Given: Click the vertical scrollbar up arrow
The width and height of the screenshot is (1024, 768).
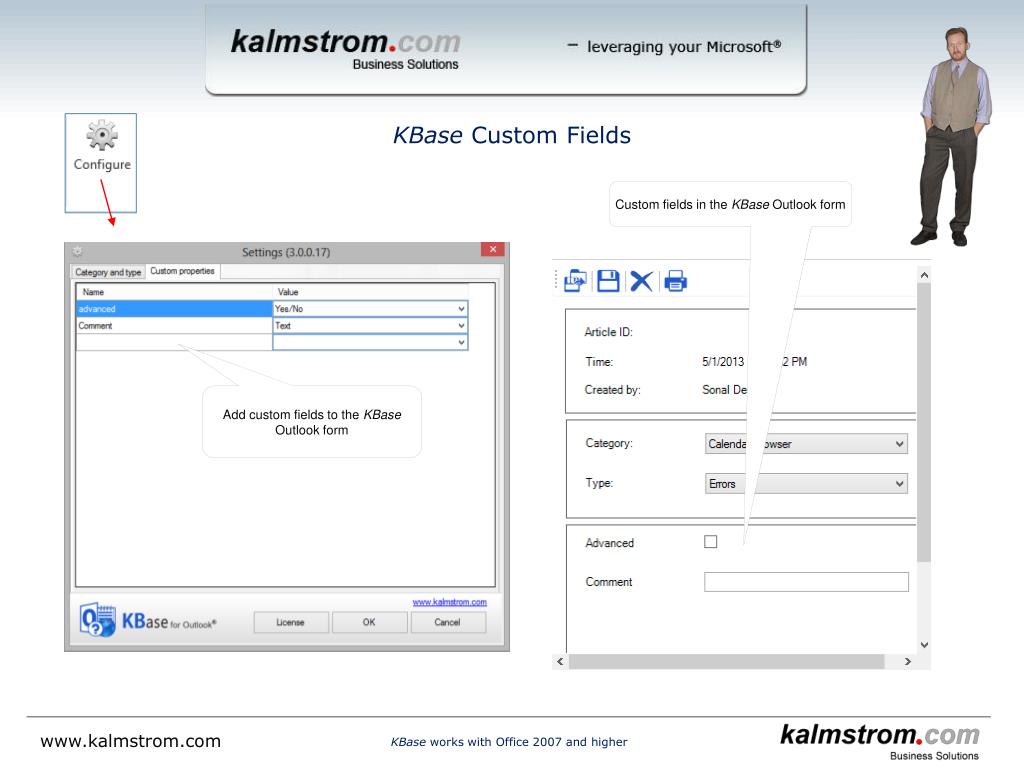Looking at the screenshot, I should coord(924,275).
